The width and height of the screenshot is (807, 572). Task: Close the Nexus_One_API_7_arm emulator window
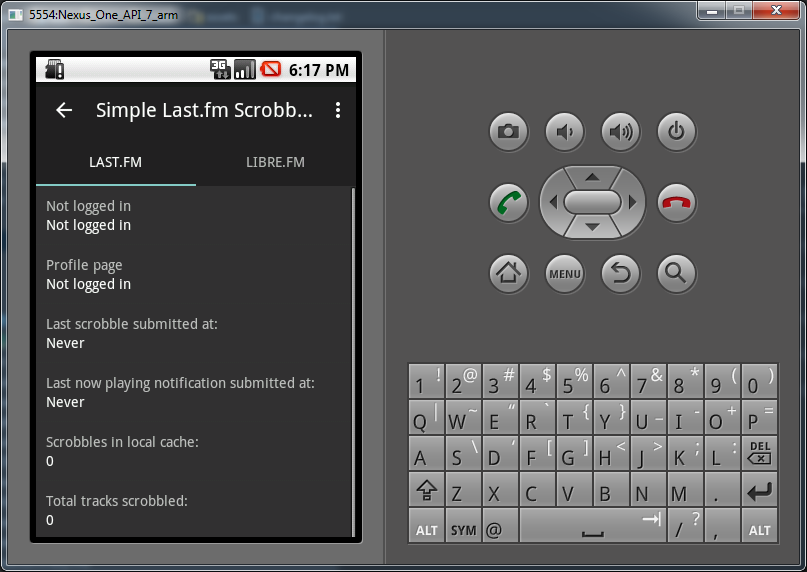click(x=776, y=11)
